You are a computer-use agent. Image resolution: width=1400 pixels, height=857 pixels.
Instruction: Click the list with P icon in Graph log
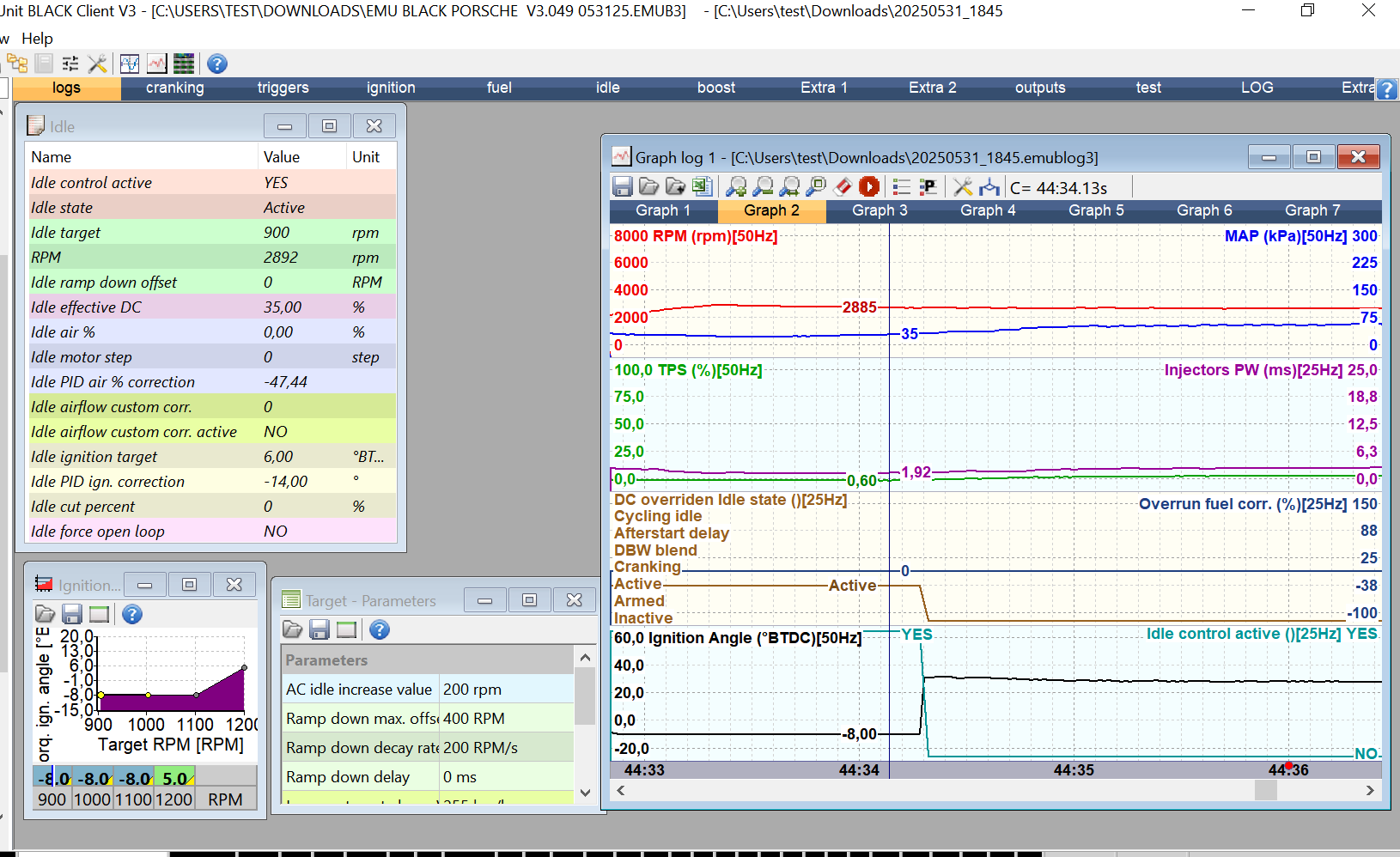pyautogui.click(x=928, y=186)
